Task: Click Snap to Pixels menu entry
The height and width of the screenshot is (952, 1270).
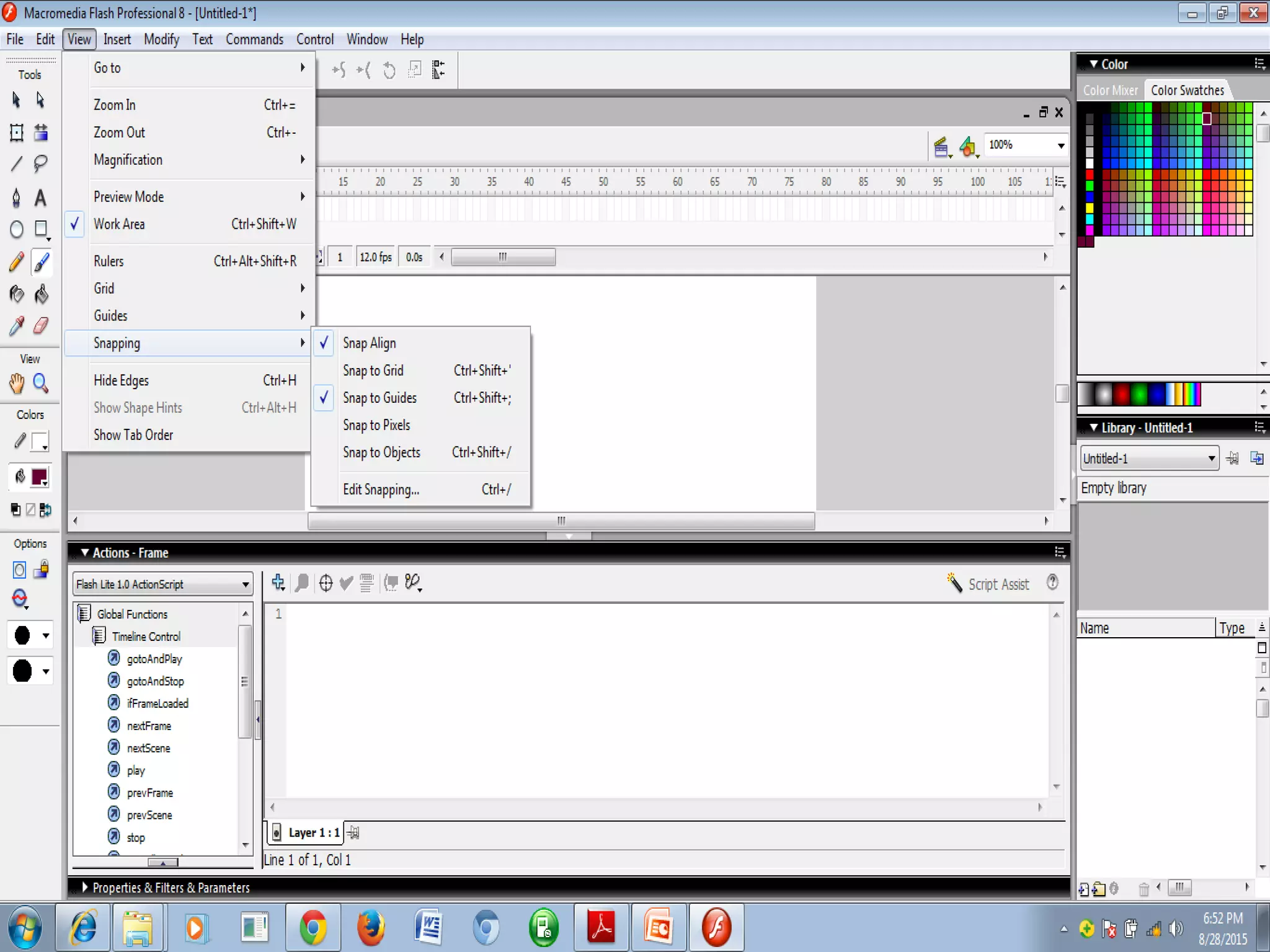Action: pos(376,425)
